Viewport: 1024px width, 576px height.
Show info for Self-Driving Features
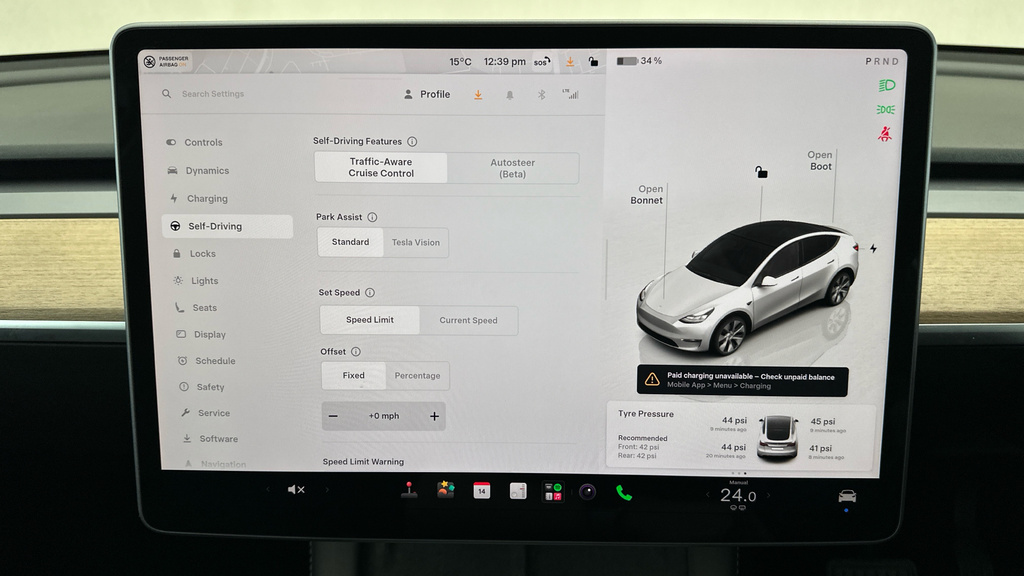point(412,141)
